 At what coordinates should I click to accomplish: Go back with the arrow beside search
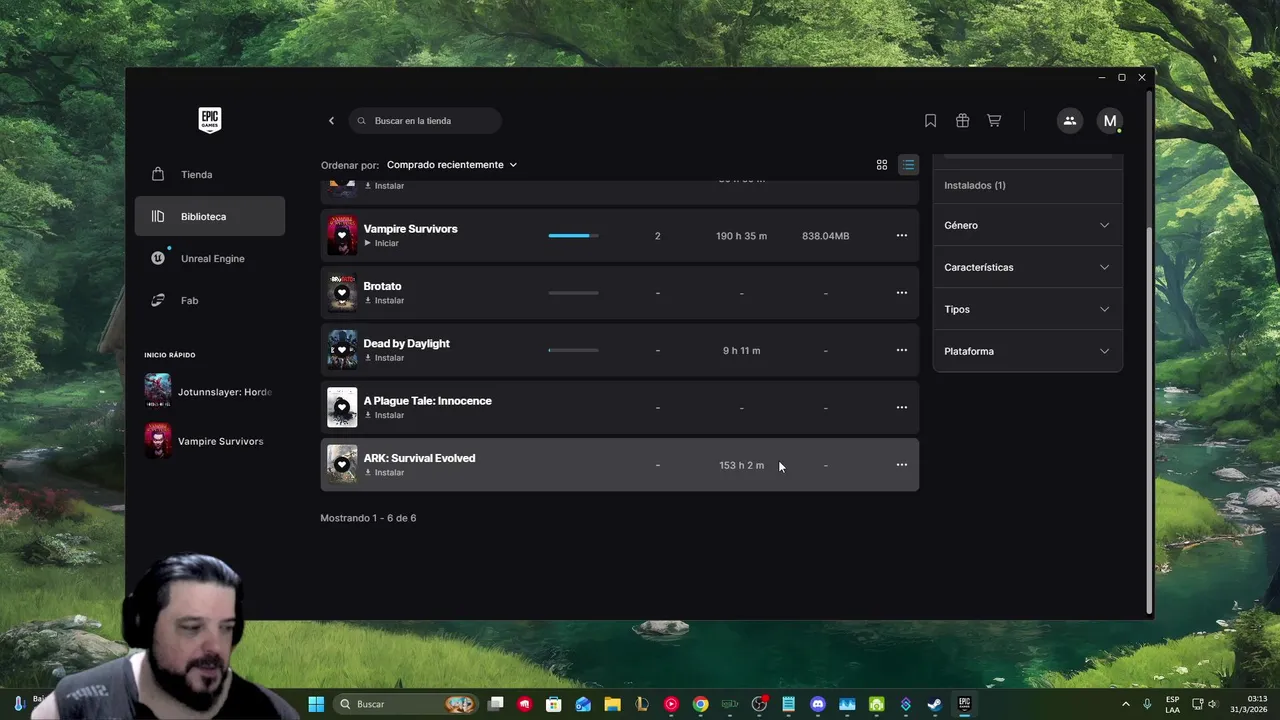pyautogui.click(x=332, y=121)
